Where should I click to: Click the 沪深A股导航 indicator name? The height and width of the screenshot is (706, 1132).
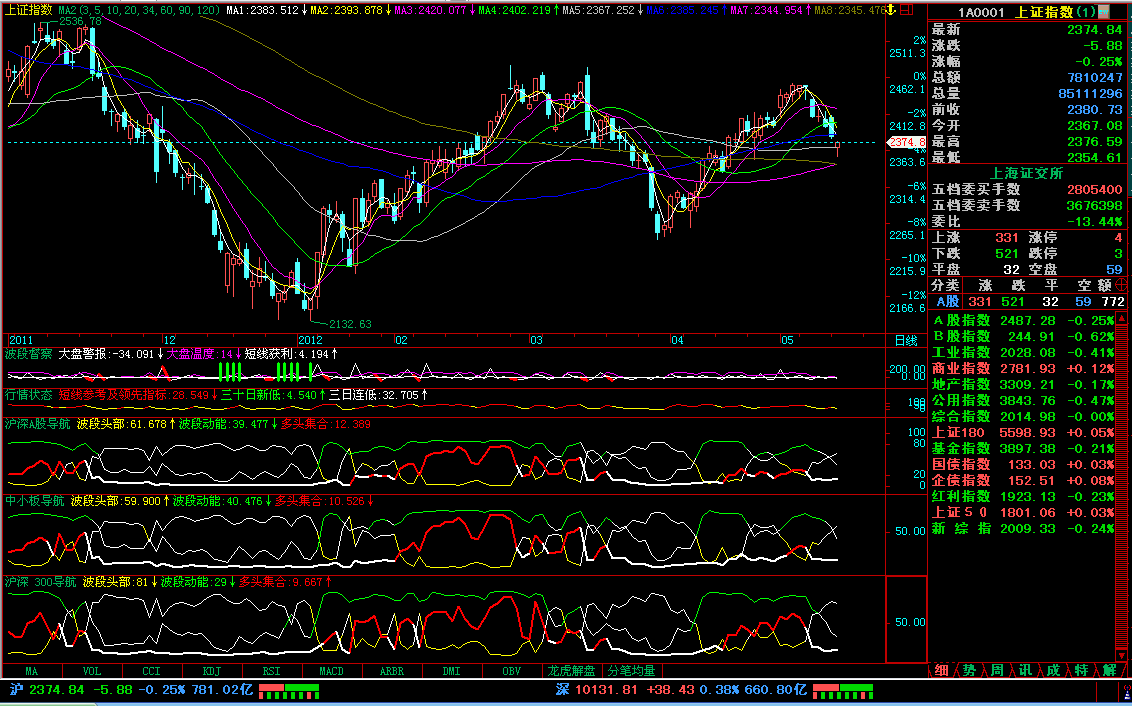(38, 424)
